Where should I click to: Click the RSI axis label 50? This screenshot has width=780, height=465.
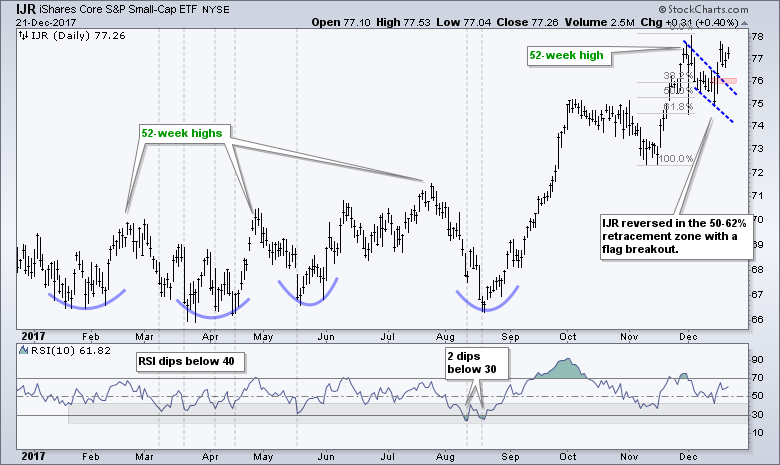point(758,396)
